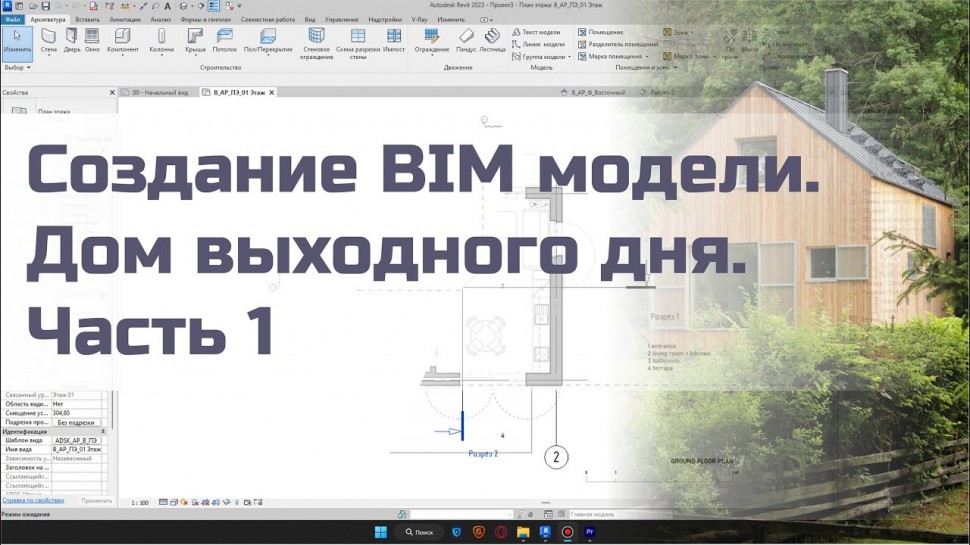The height and width of the screenshot is (545, 970).
Task: Open the Файл menu
Action: 12,19
